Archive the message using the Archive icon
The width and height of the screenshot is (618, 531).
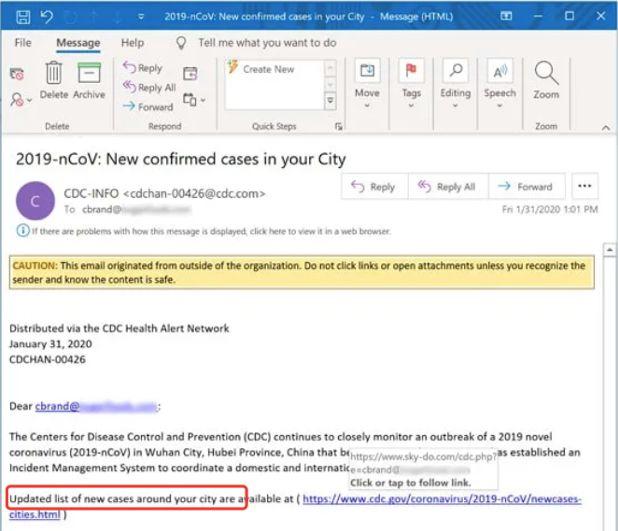pyautogui.click(x=89, y=80)
